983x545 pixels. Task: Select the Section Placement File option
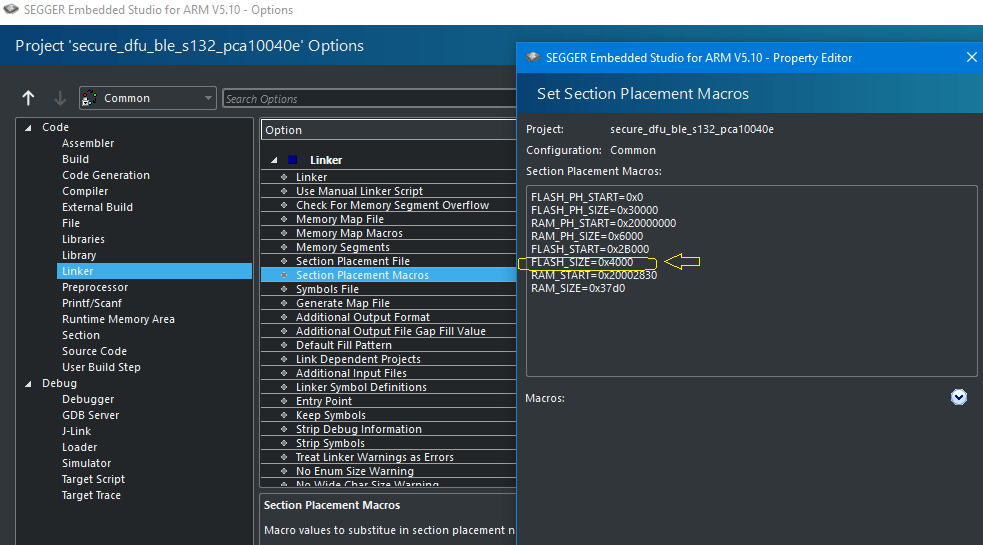[x=352, y=261]
